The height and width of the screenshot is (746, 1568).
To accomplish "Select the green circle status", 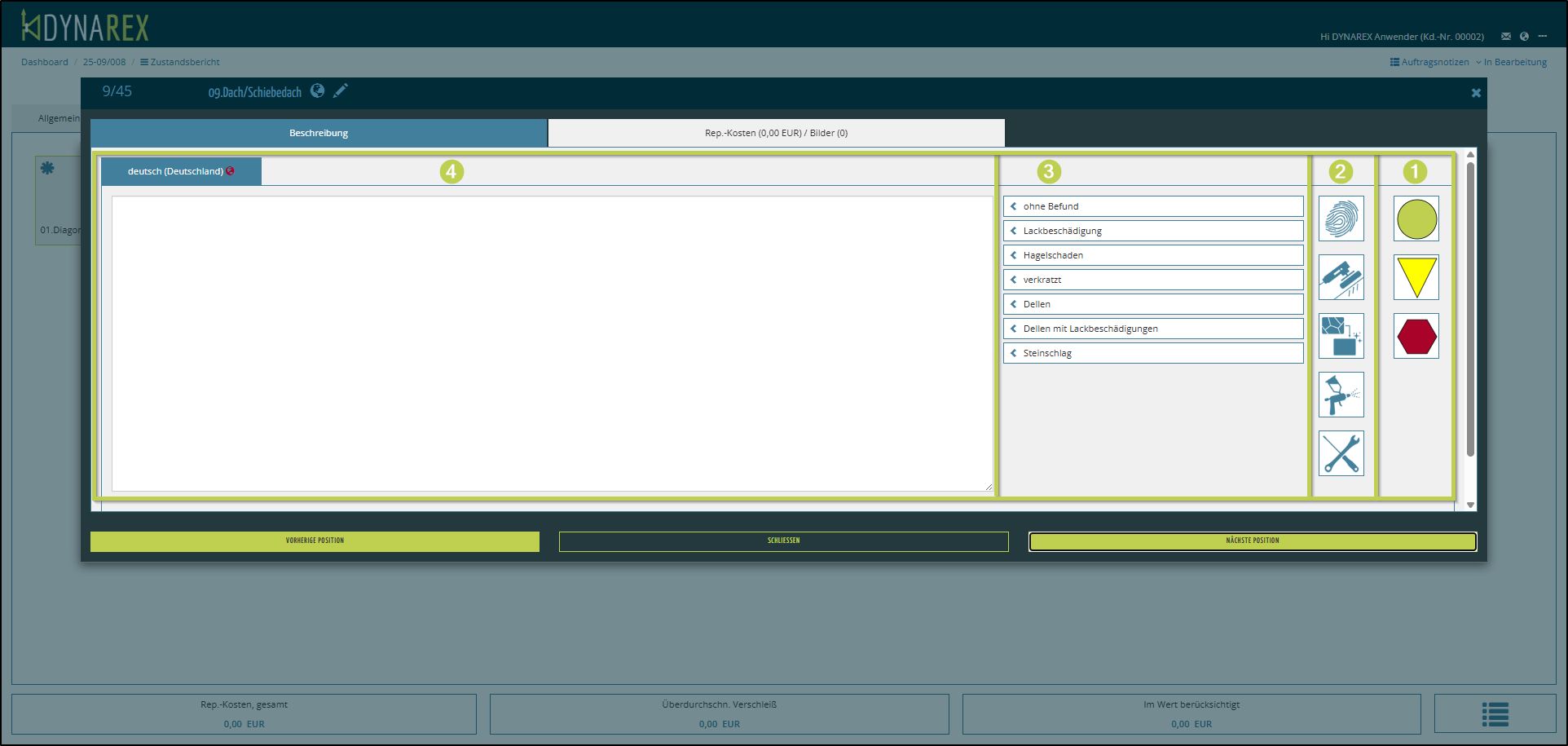I will click(x=1416, y=219).
